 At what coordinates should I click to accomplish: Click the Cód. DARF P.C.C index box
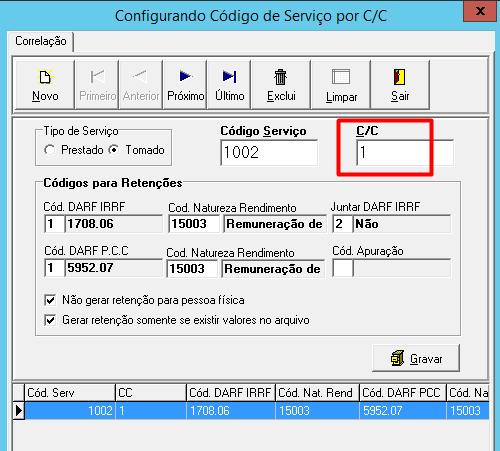click(54, 268)
